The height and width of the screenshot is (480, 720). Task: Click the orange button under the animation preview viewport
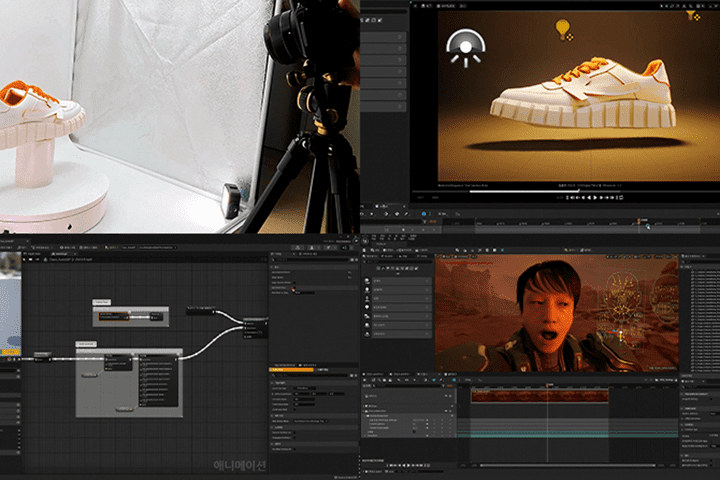tap(10, 352)
